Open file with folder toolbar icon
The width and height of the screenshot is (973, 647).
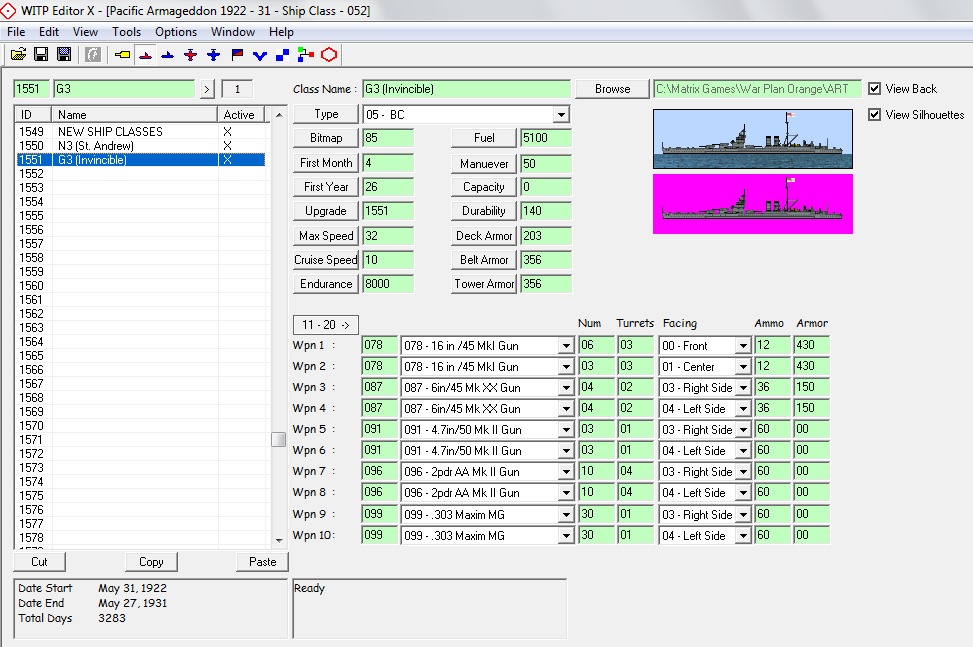coord(19,55)
